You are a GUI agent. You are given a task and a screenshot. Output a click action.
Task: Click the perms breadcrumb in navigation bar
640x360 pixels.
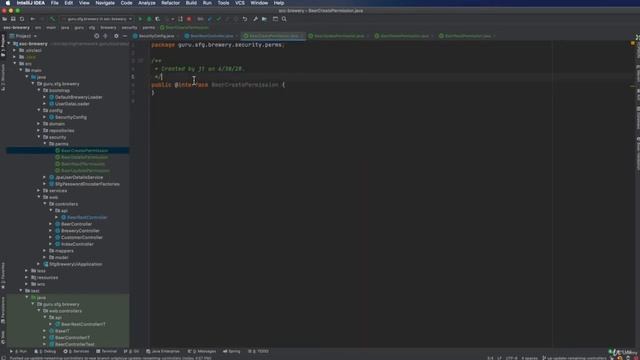149,28
